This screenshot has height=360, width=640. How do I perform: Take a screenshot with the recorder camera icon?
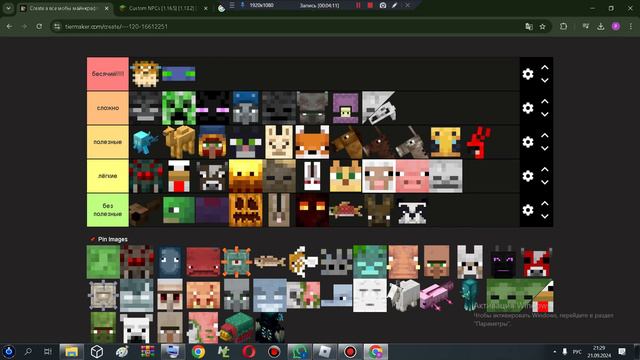point(383,5)
